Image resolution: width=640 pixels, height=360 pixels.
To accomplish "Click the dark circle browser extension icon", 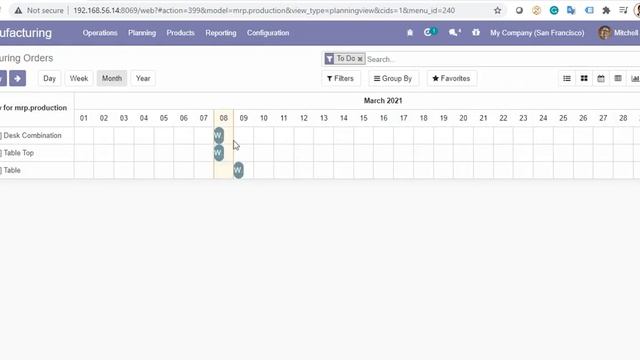I will click(x=519, y=11).
